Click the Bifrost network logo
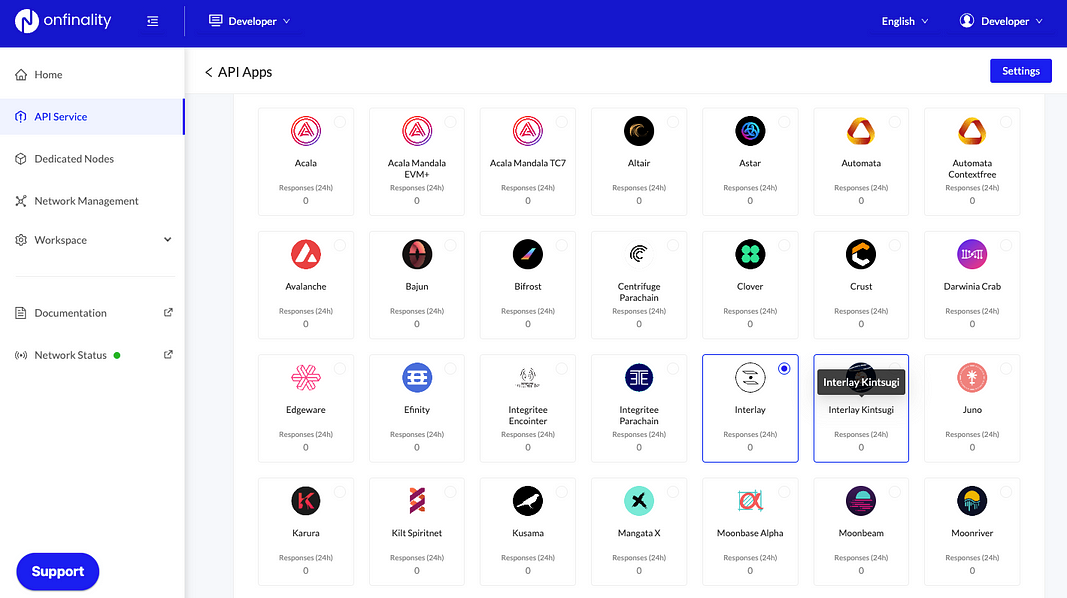 coord(528,254)
